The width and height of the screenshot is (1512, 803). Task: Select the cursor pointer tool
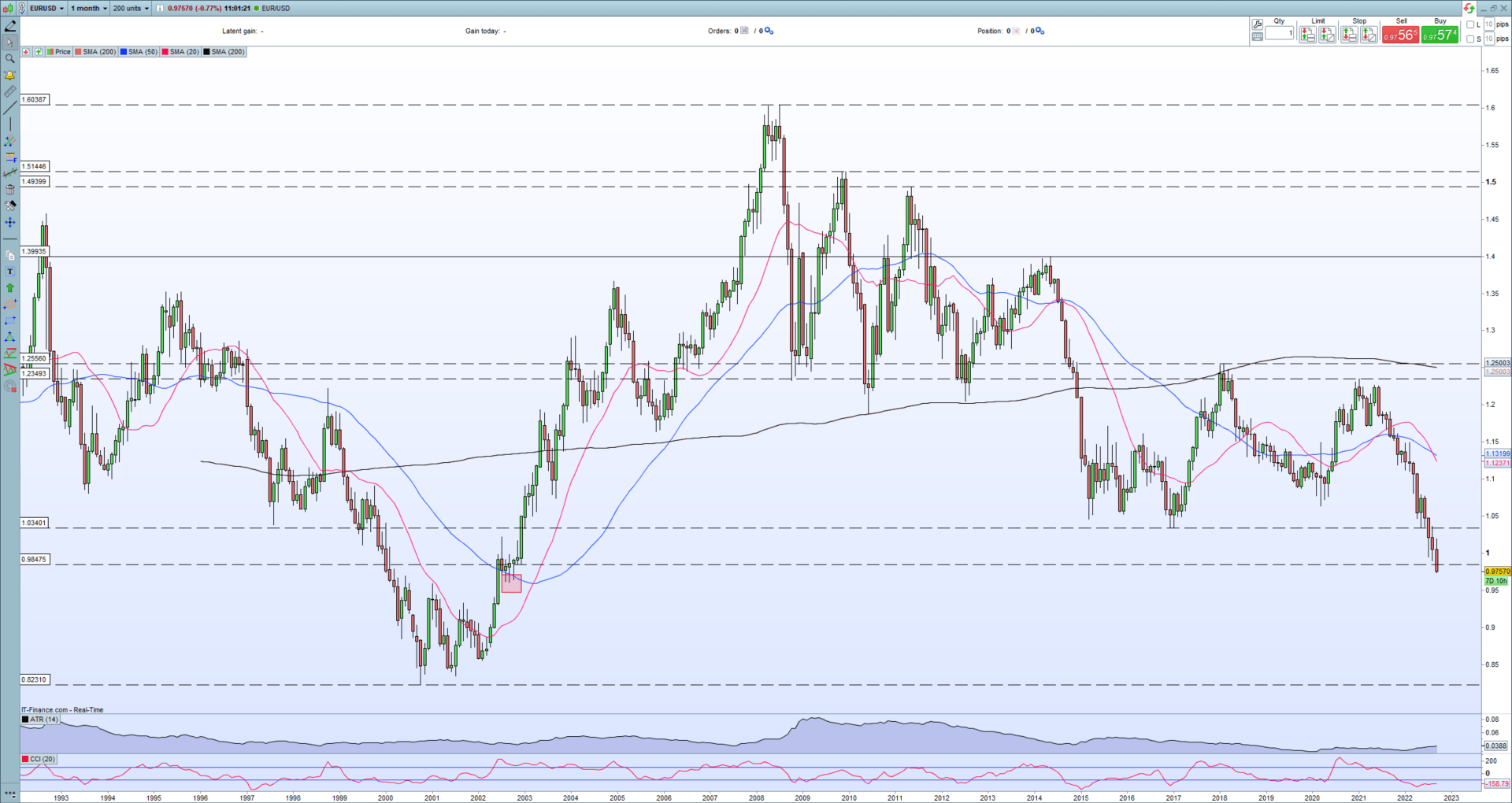(x=10, y=43)
